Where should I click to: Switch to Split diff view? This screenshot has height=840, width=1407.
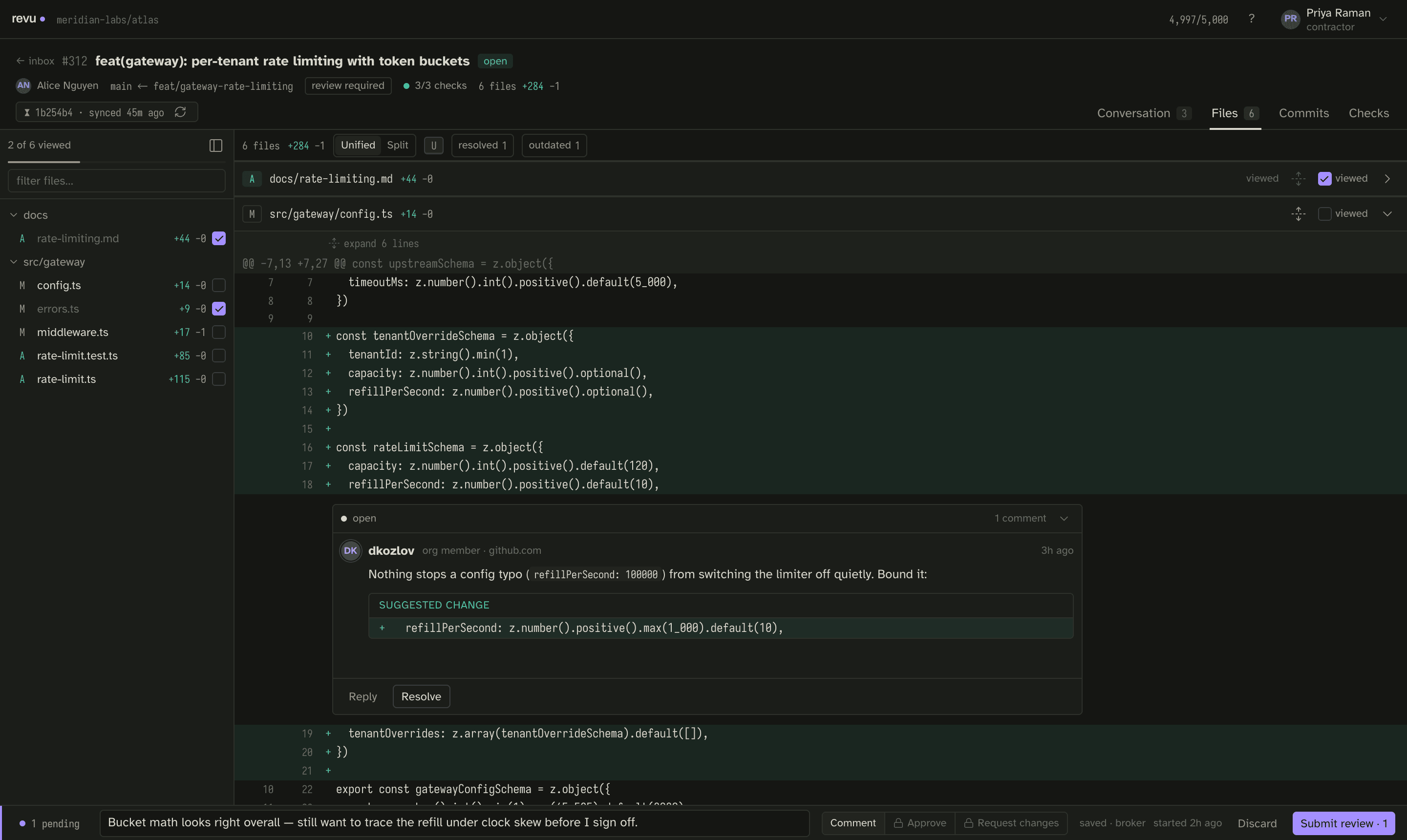tap(398, 146)
